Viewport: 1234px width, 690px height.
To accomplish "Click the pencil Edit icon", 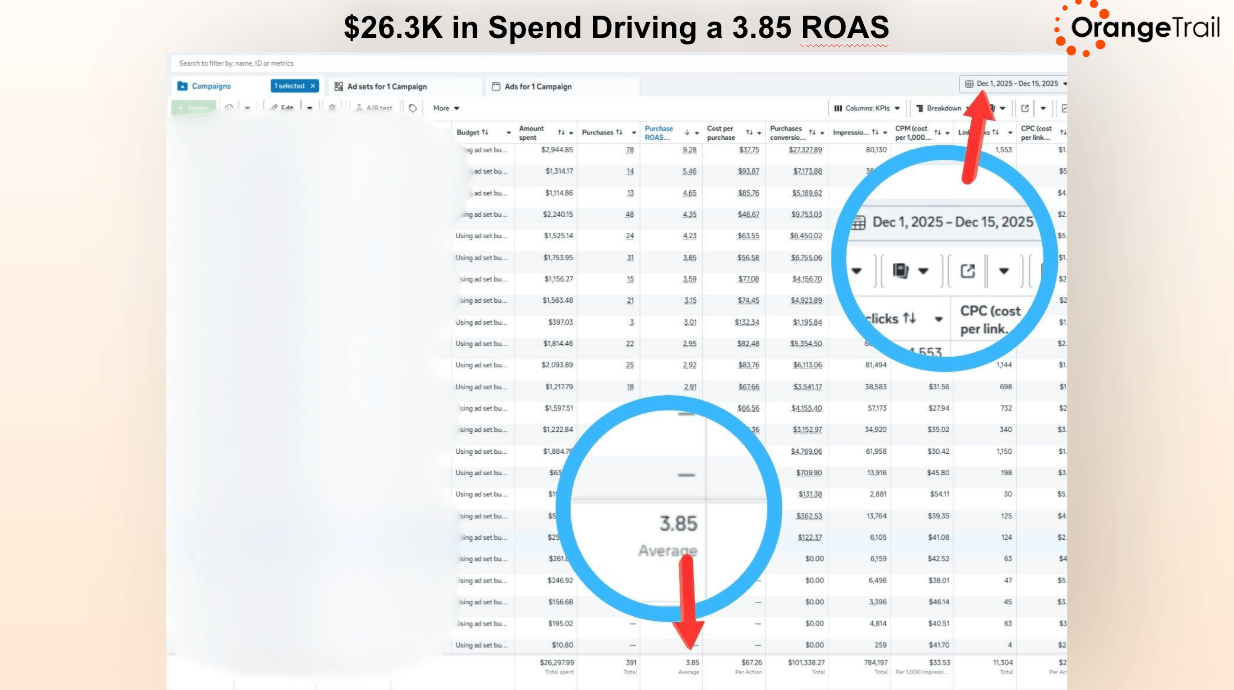I will 274,108.
